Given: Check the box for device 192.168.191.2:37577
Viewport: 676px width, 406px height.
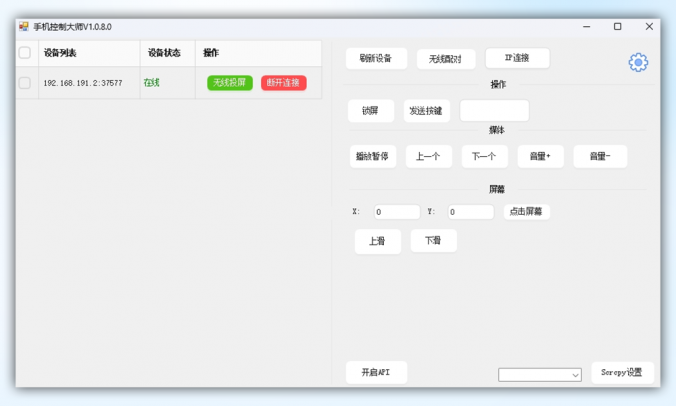Looking at the screenshot, I should (25, 83).
